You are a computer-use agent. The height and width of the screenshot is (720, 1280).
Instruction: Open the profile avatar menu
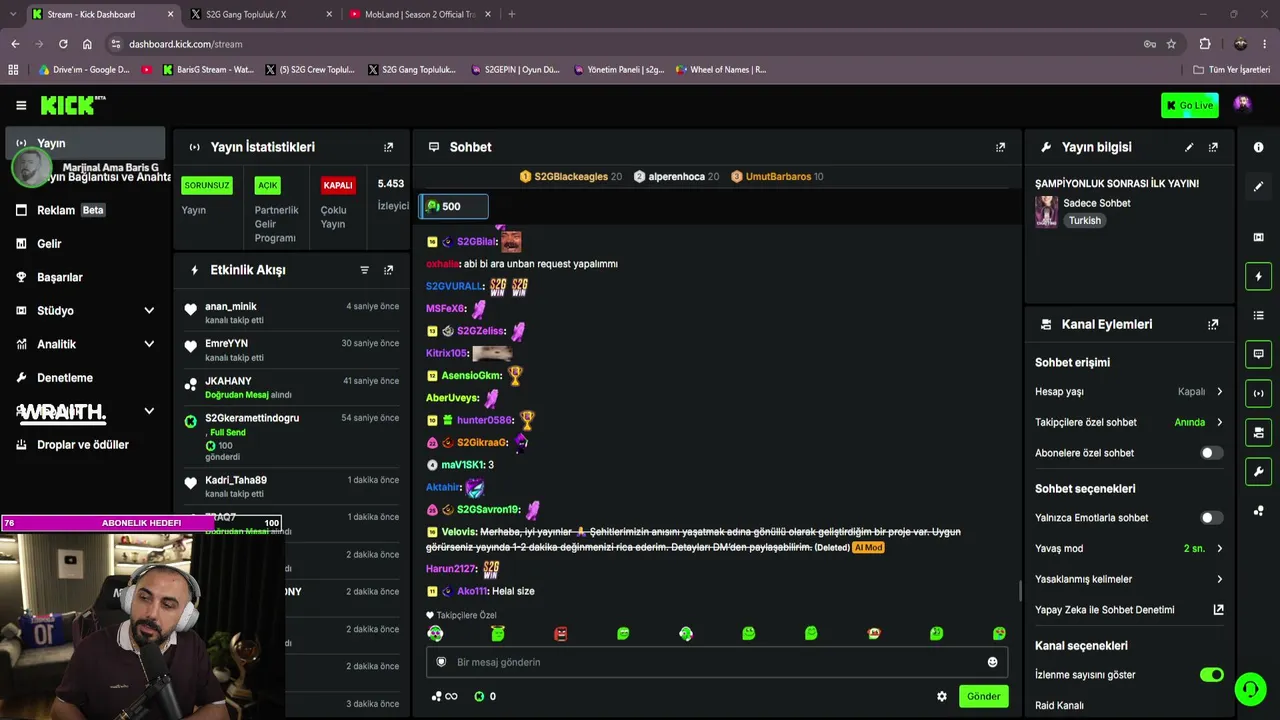[1242, 105]
